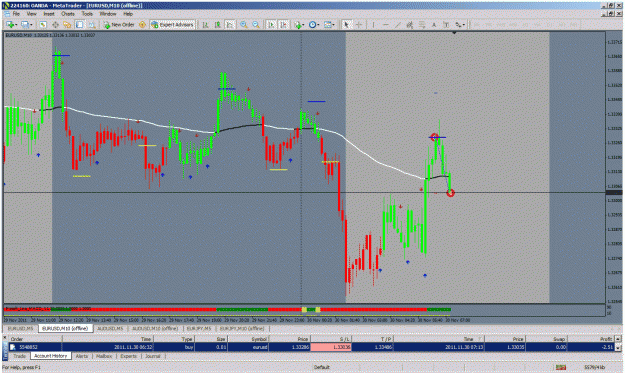
Task: Click the New Chart toolbar icon
Action: point(10,25)
